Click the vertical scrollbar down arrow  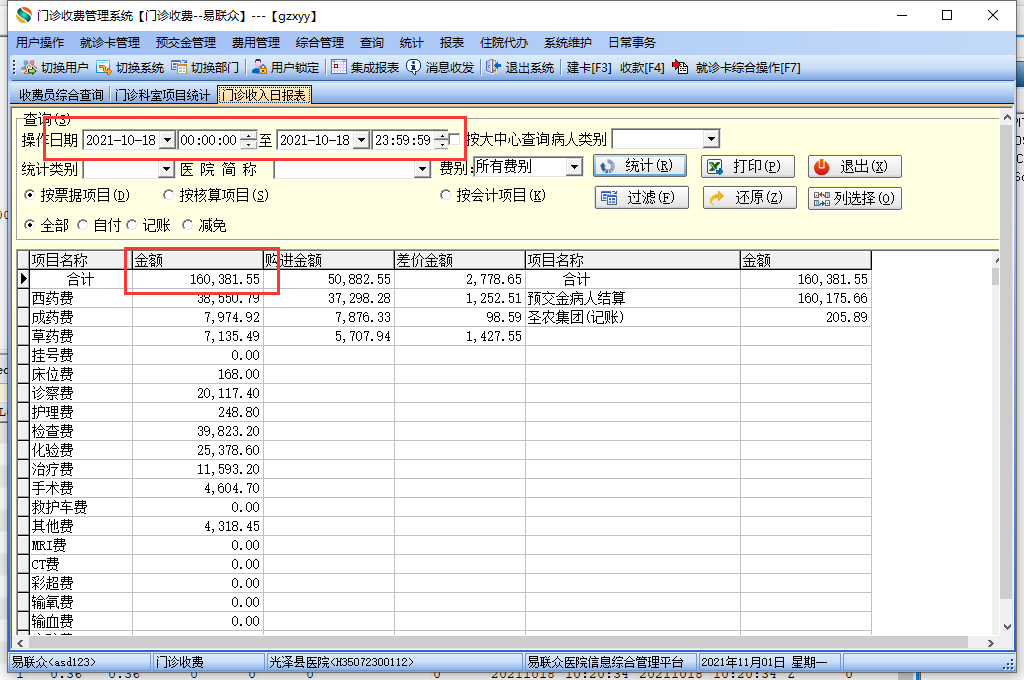pos(1007,626)
